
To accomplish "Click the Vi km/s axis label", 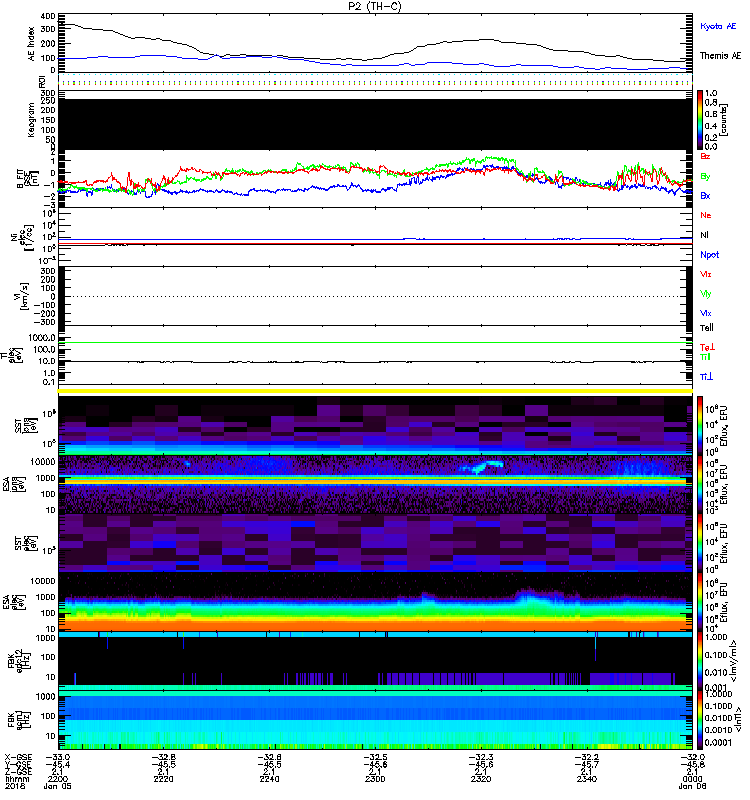I will point(24,296).
